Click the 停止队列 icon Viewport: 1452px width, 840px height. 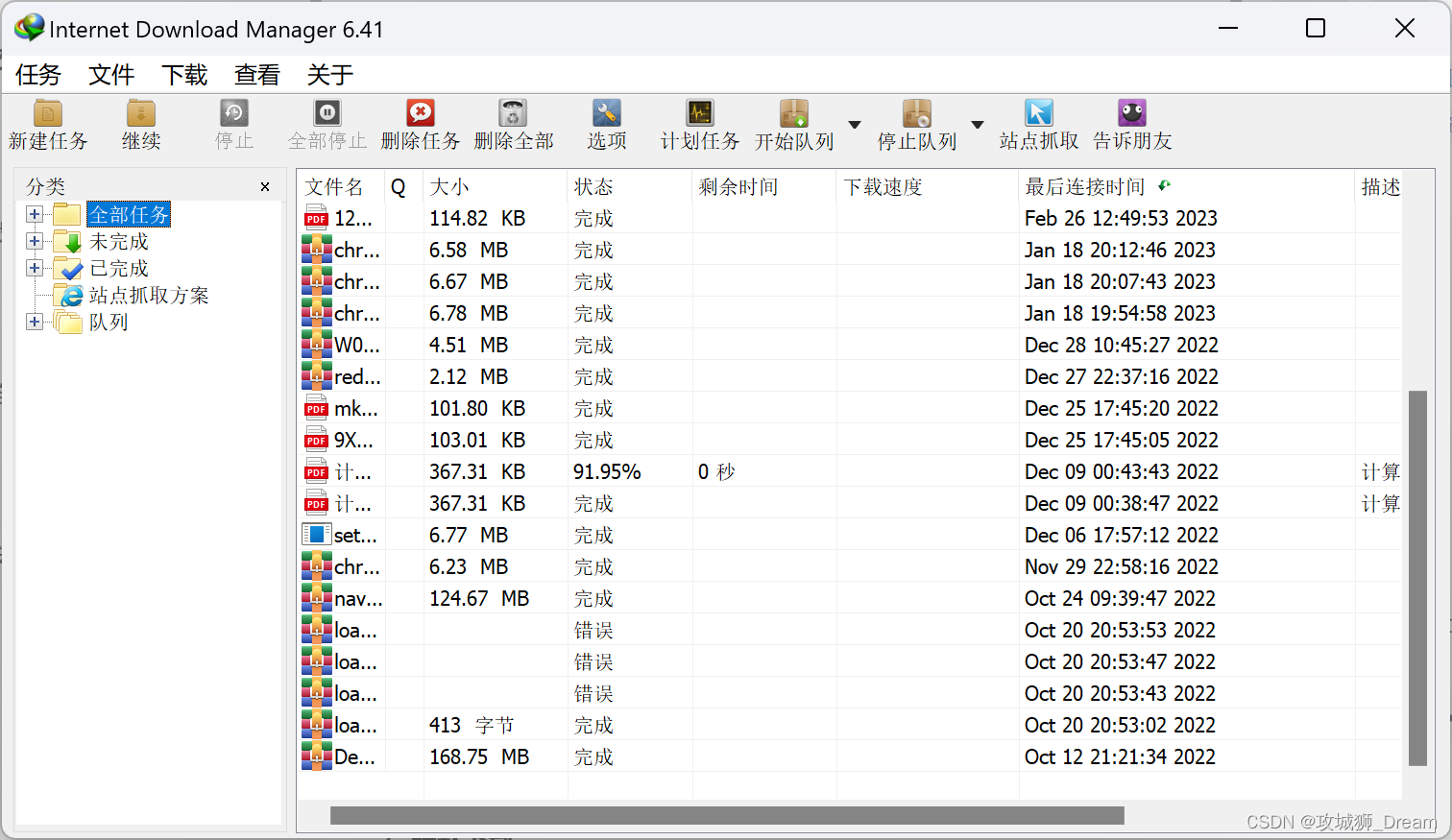pos(917,113)
